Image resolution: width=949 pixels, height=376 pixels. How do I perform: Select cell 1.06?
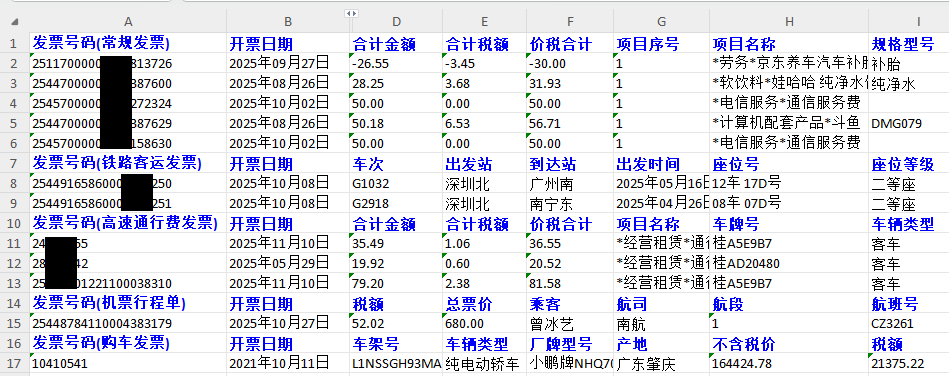click(x=484, y=243)
